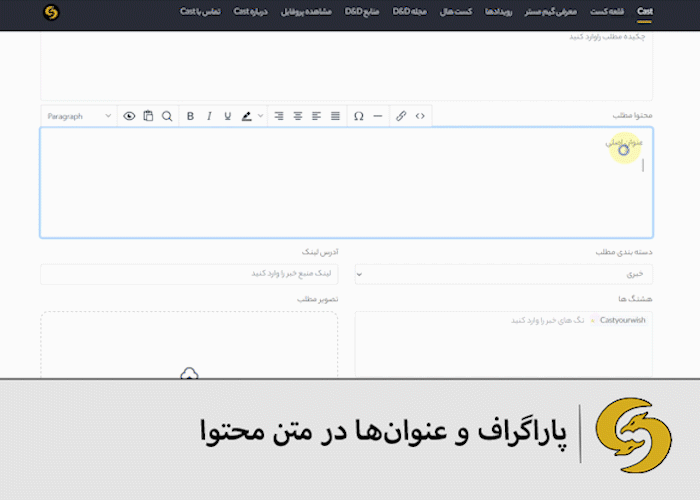700x500 pixels.
Task: Toggle justify text alignment
Action: [335, 116]
